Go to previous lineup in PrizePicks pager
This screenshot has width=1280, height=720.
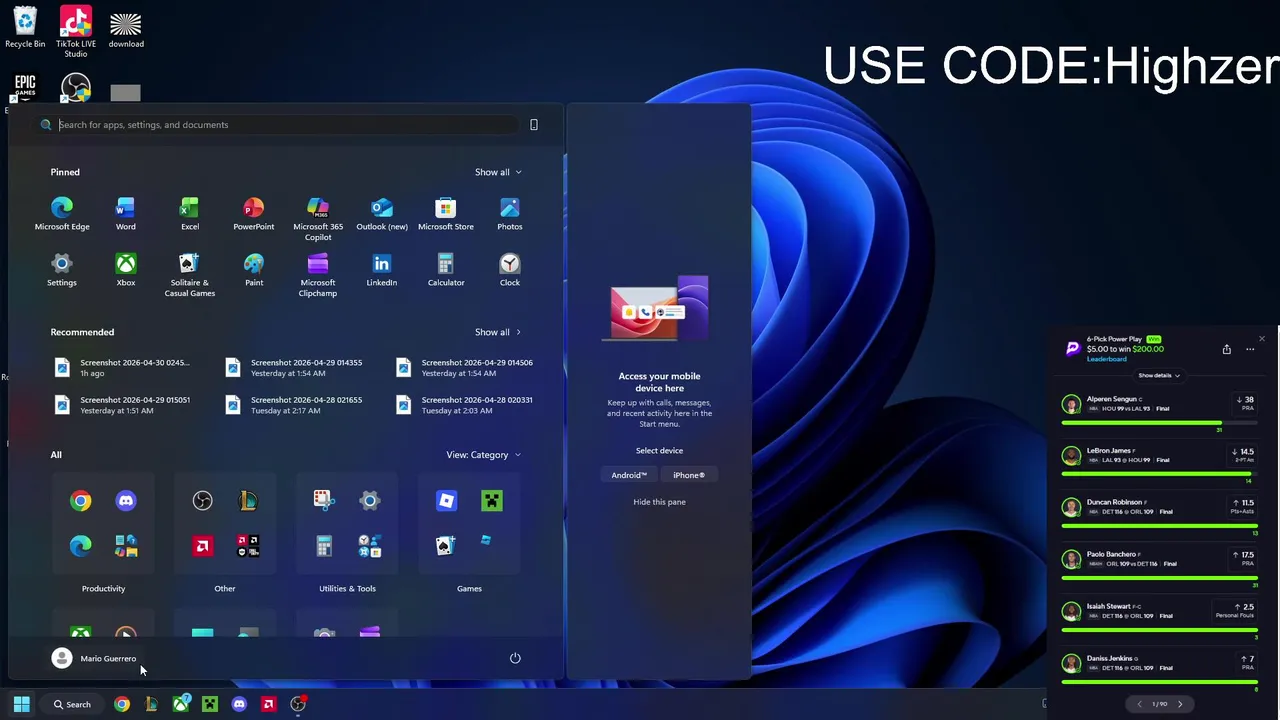coord(1139,704)
